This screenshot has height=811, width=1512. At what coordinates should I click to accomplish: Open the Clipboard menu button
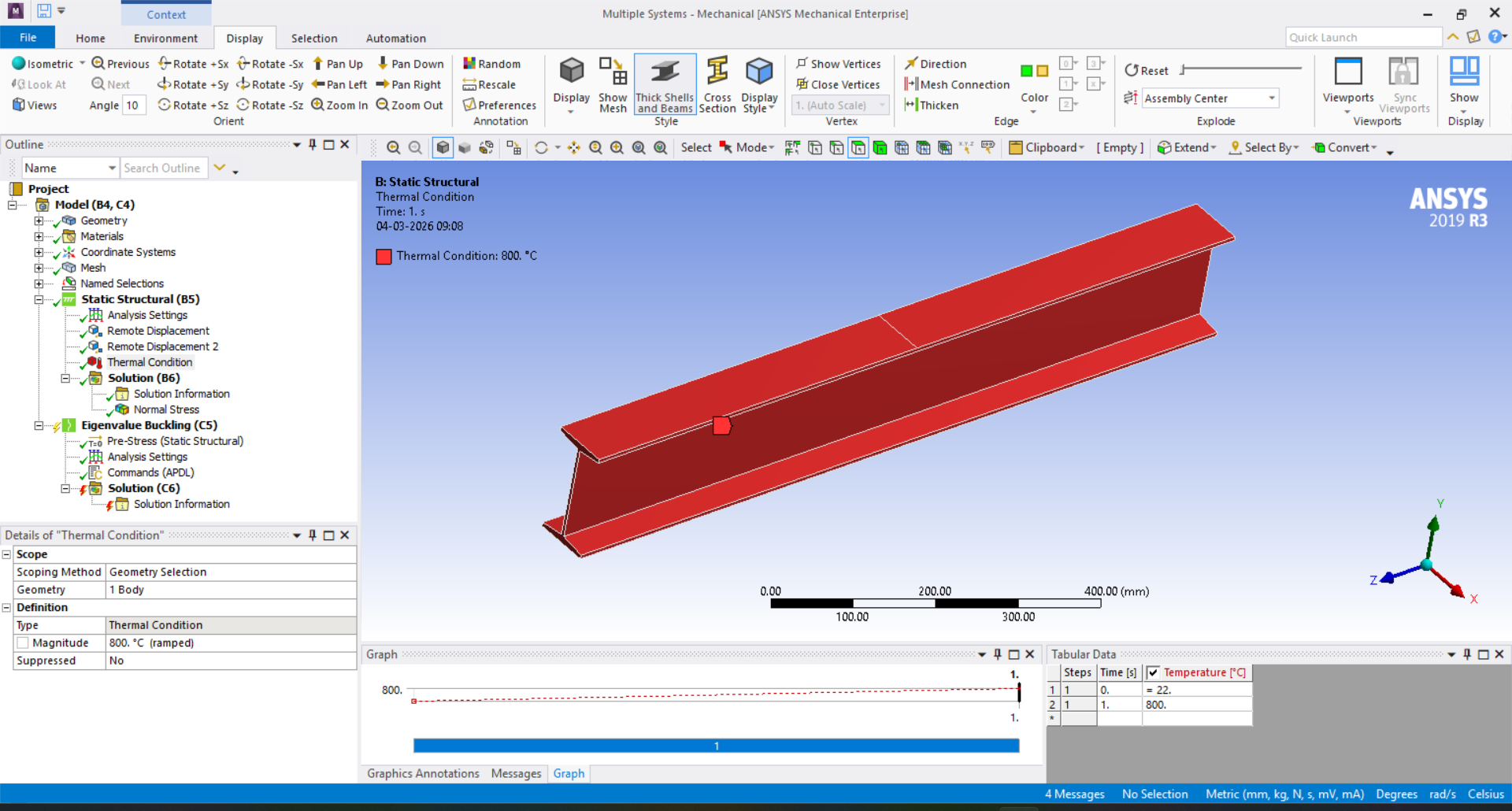tap(1047, 147)
